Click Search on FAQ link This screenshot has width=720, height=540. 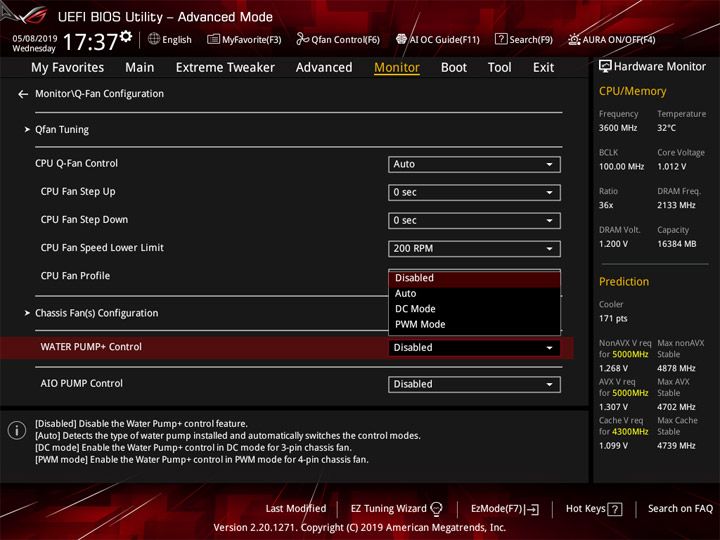[681, 509]
